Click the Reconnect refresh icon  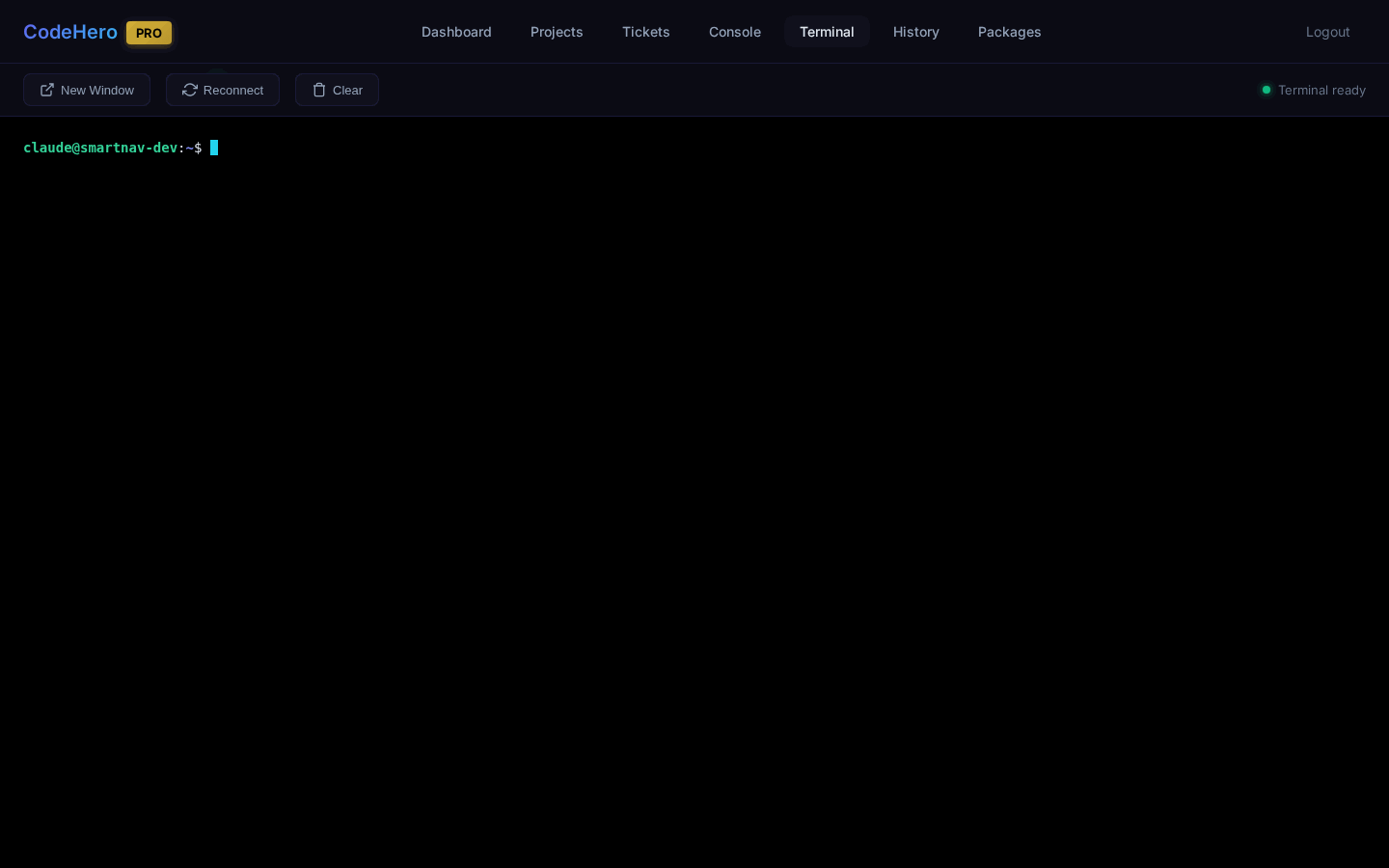190,90
